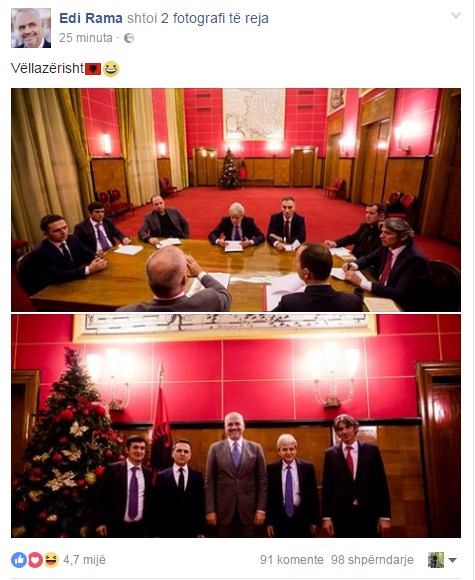Click the Haha reaction icon

pyautogui.click(x=51, y=560)
